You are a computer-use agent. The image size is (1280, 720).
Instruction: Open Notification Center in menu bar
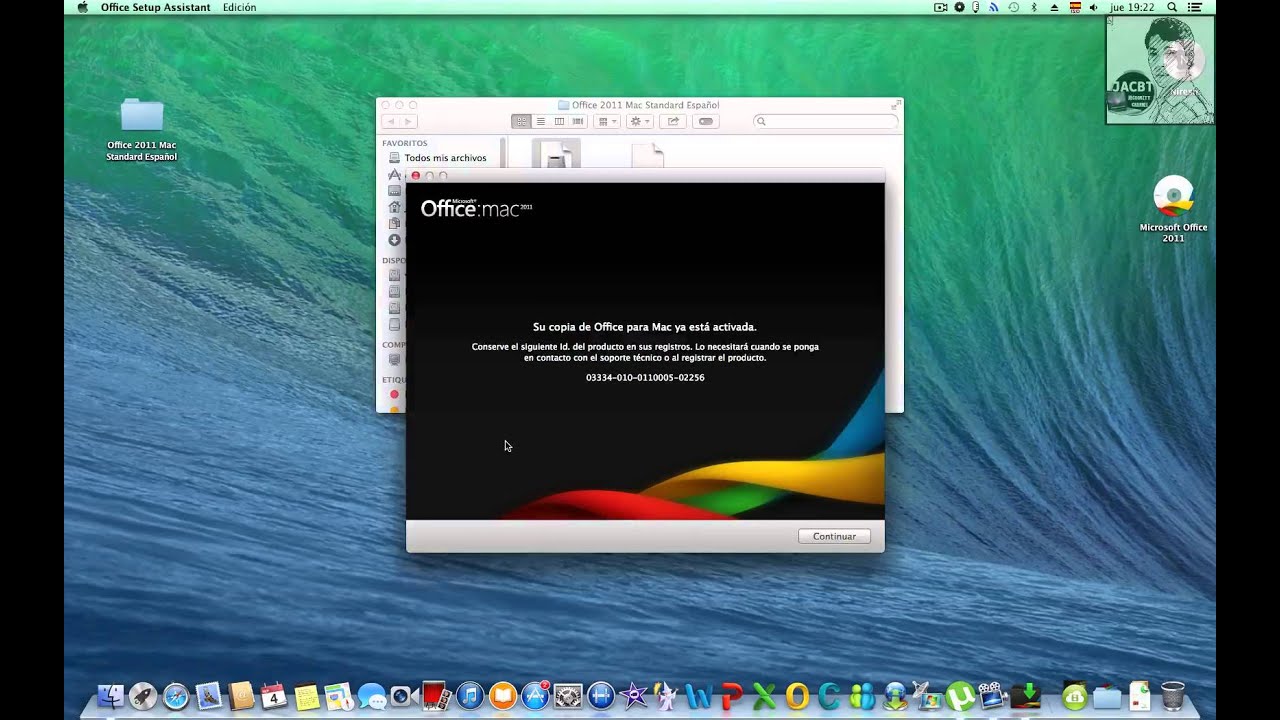pos(1194,7)
